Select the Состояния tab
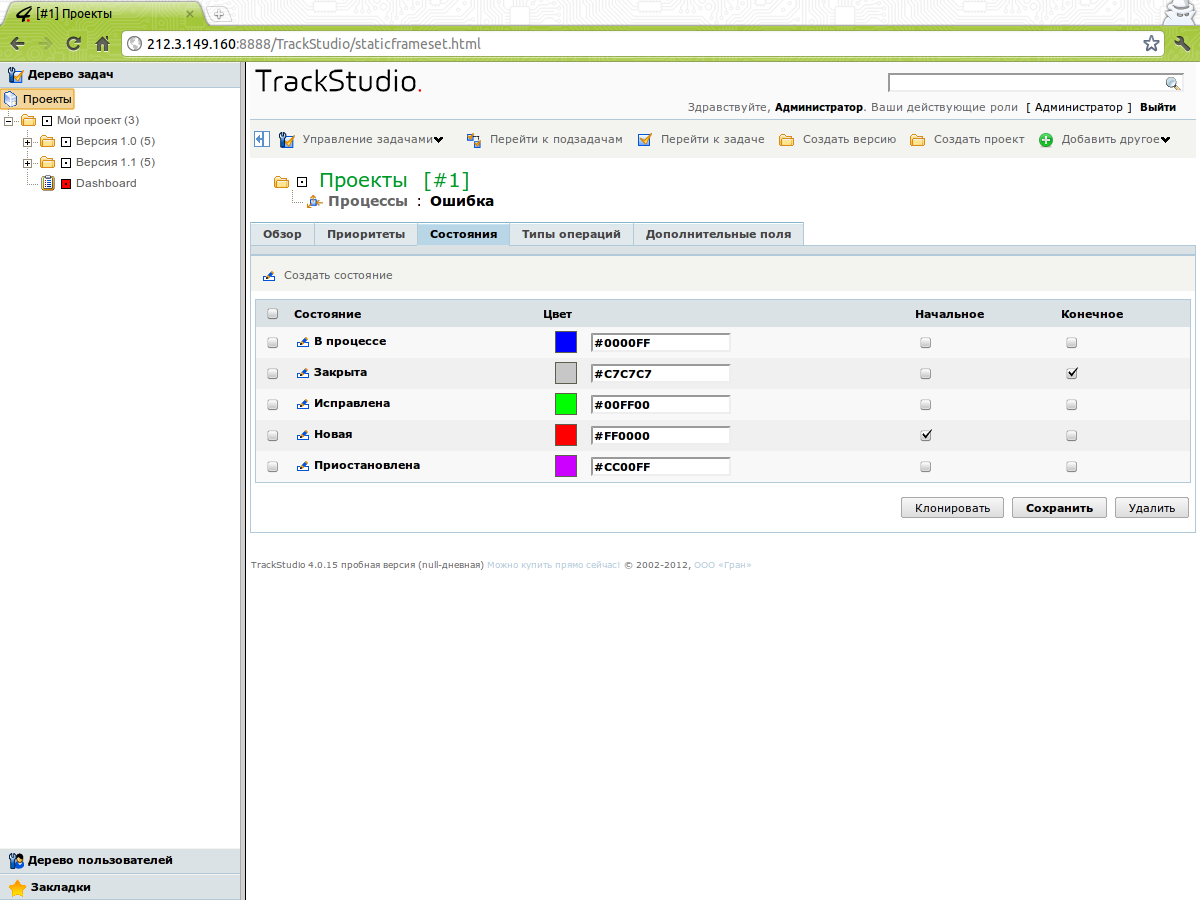 point(463,234)
